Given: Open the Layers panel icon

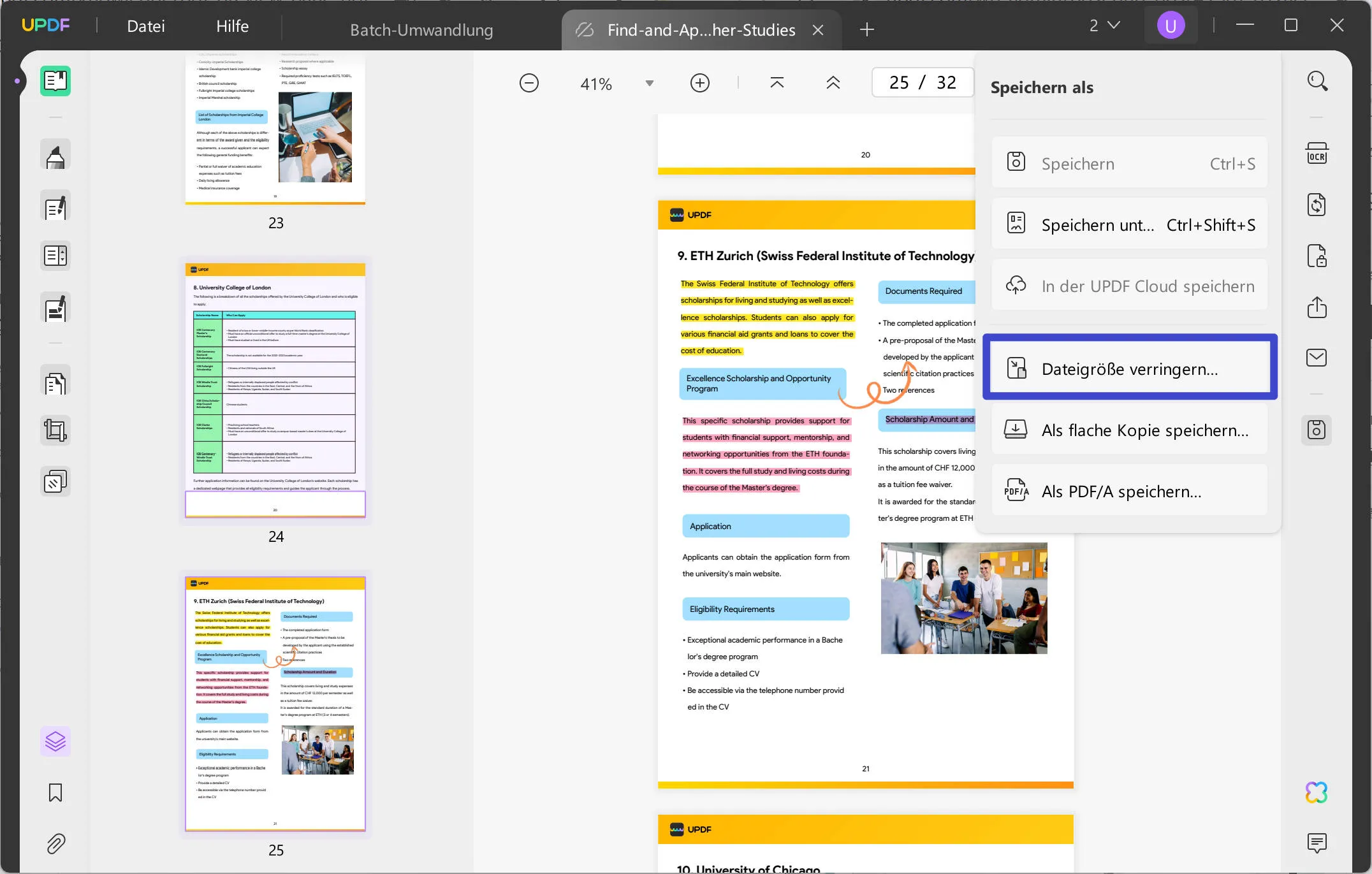Looking at the screenshot, I should tap(55, 741).
